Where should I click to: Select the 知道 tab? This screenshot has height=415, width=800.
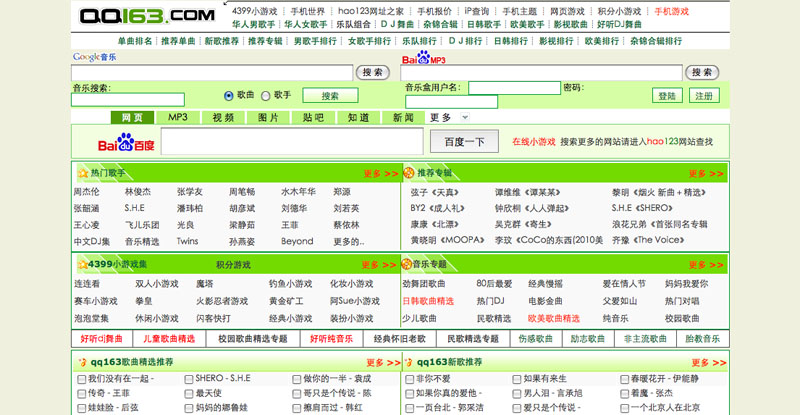click(358, 117)
